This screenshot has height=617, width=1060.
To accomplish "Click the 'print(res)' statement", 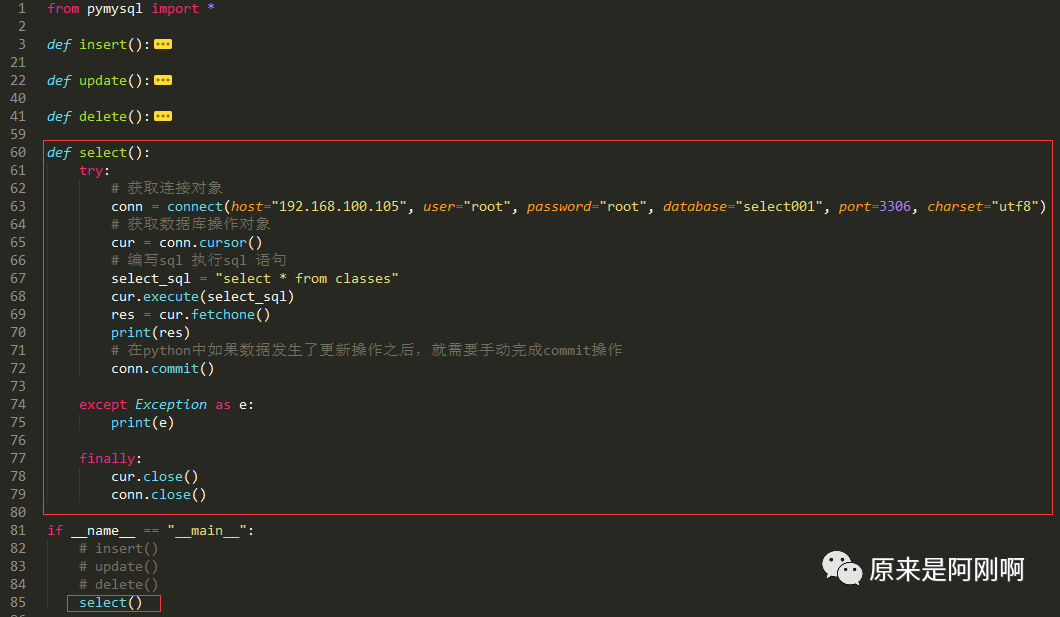I will click(151, 332).
